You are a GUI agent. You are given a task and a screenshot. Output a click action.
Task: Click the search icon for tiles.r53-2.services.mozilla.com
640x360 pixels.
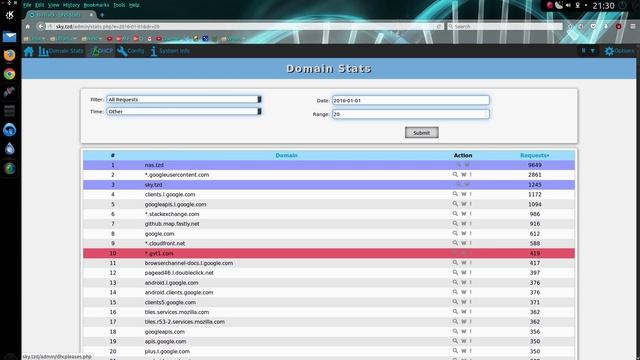coord(455,321)
